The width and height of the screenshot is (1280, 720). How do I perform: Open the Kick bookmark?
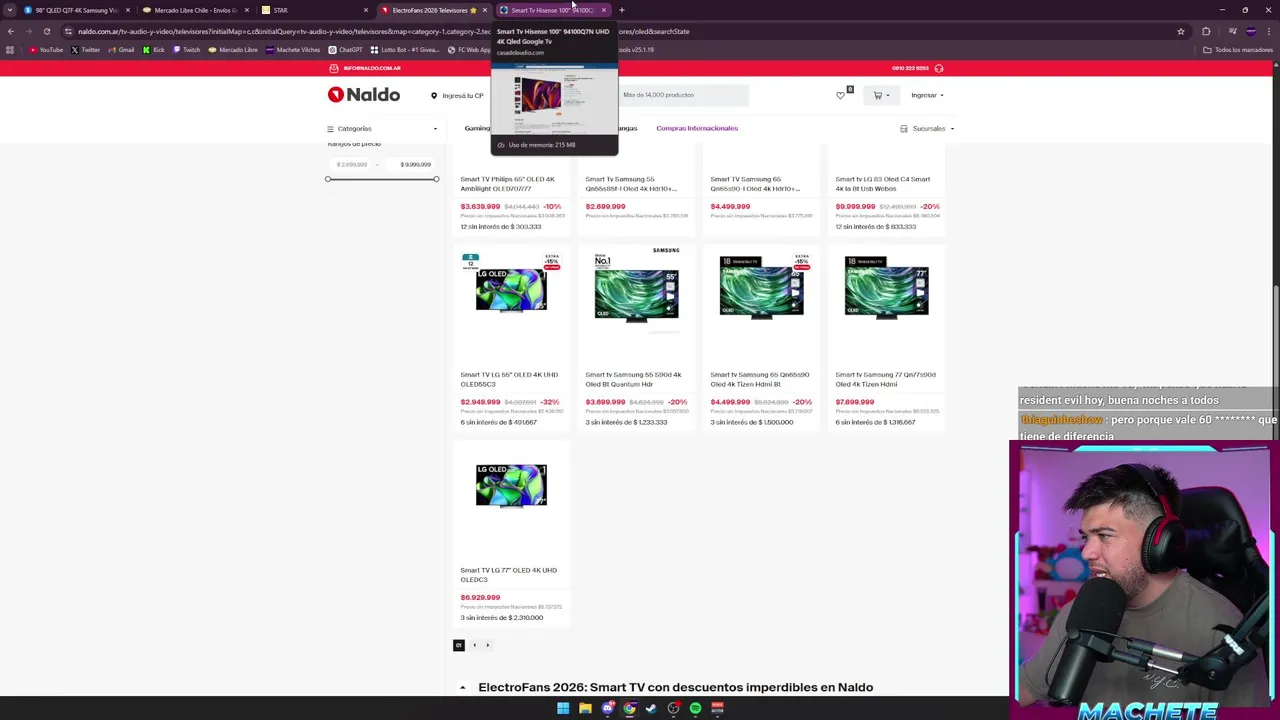click(x=154, y=50)
